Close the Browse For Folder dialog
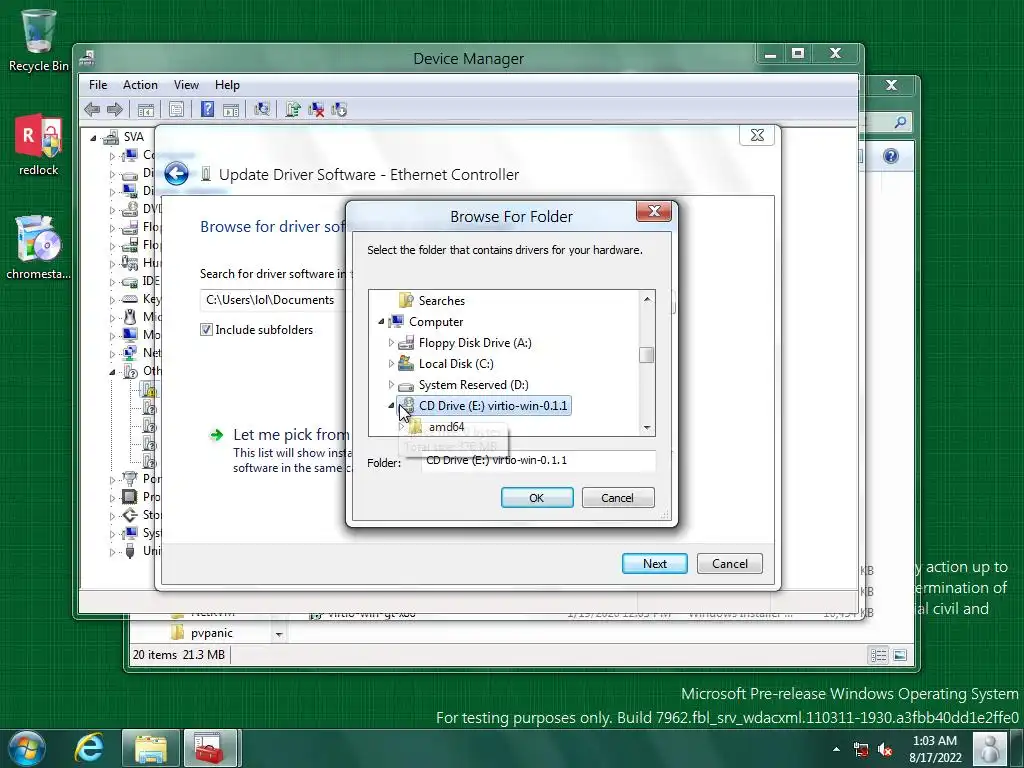Viewport: 1024px width, 768px height. tap(654, 211)
